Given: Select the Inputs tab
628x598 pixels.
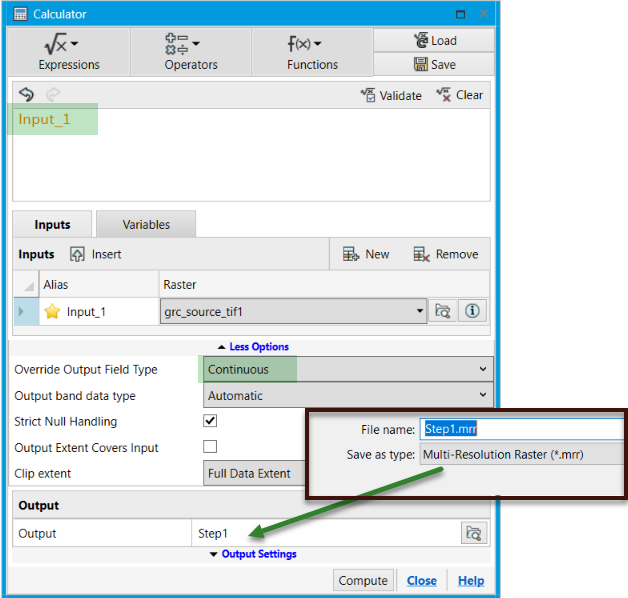Looking at the screenshot, I should 52,225.
